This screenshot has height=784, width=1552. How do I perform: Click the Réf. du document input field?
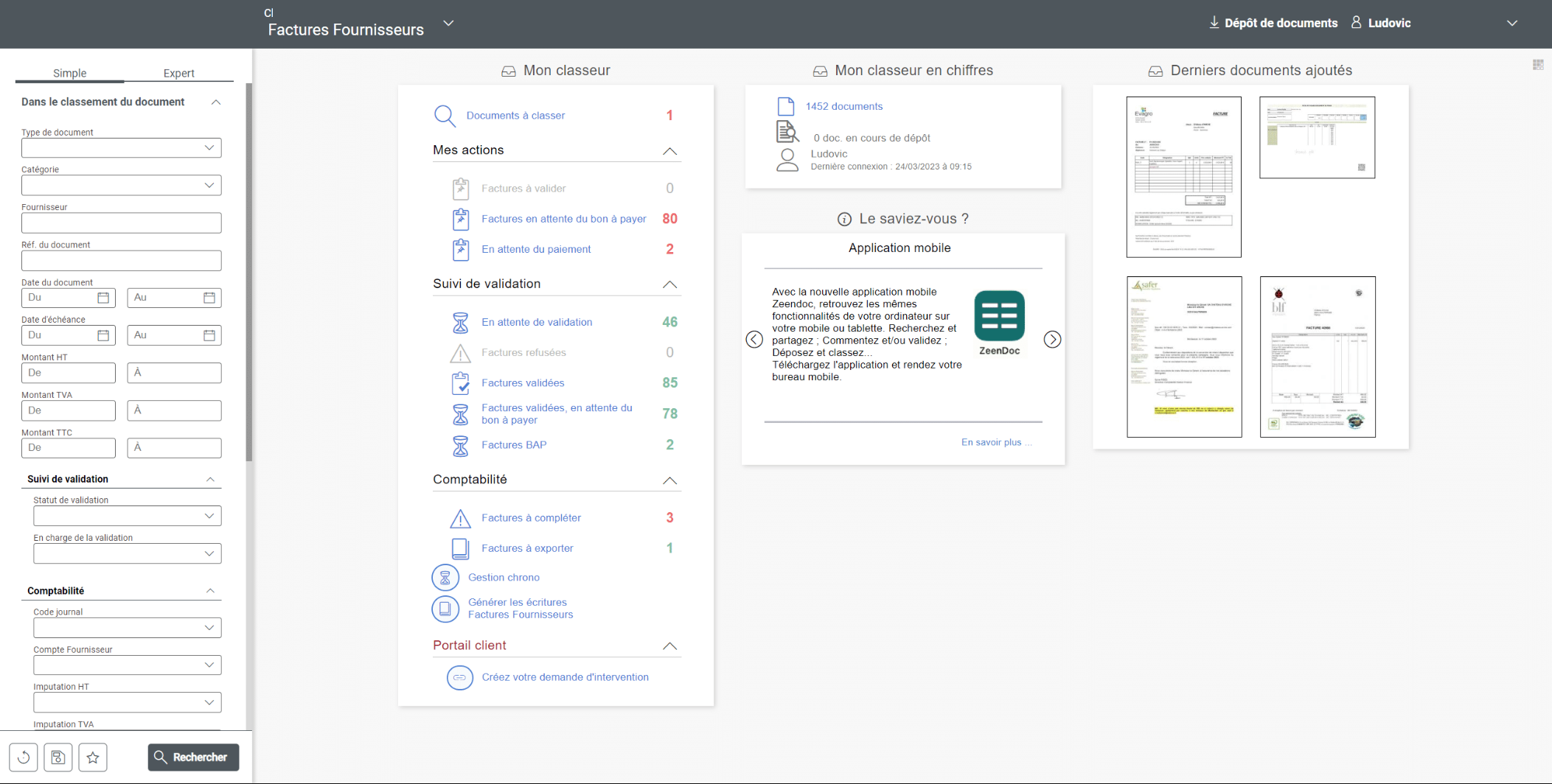(122, 261)
